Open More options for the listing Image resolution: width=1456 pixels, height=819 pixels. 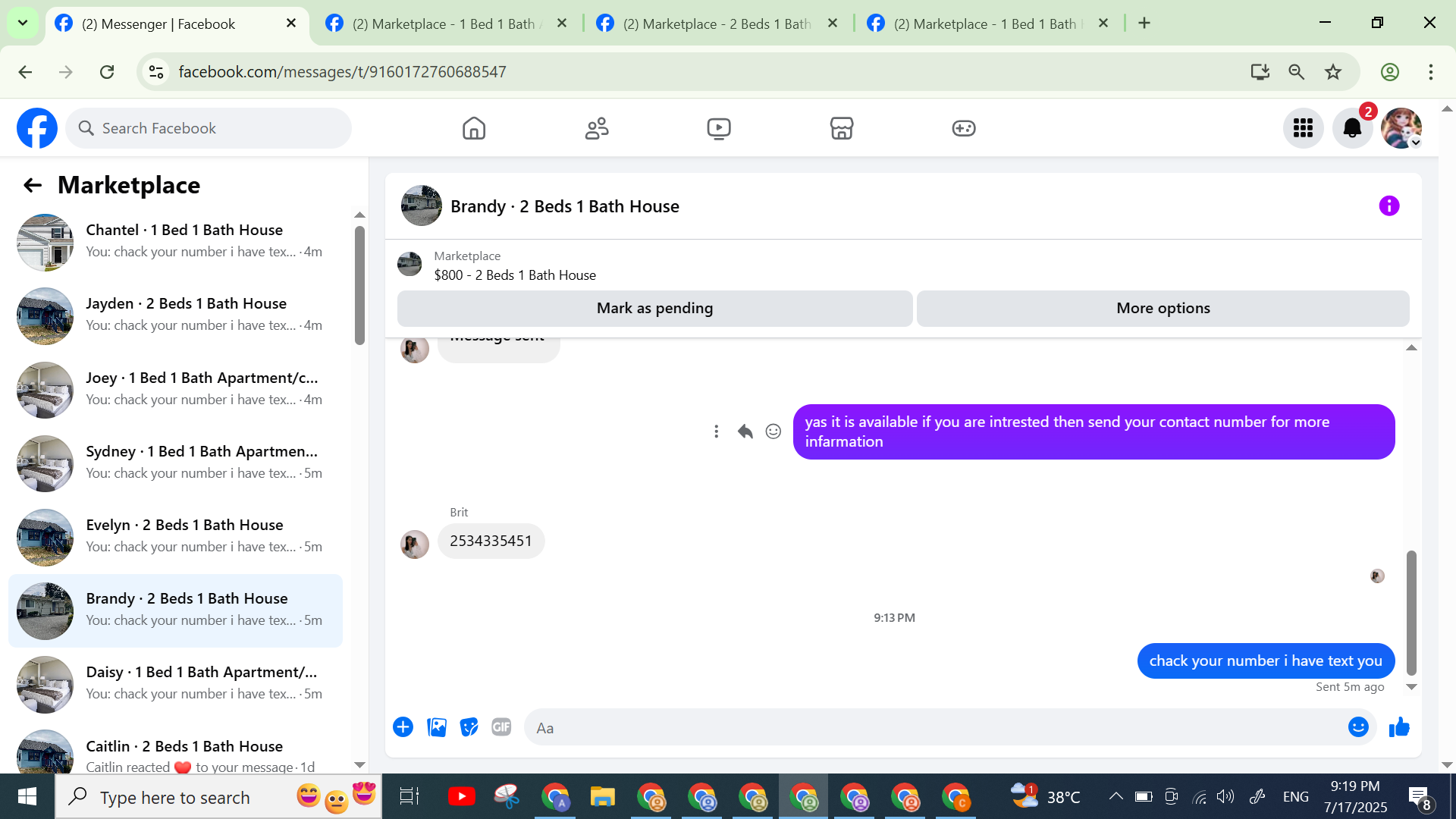pos(1163,309)
